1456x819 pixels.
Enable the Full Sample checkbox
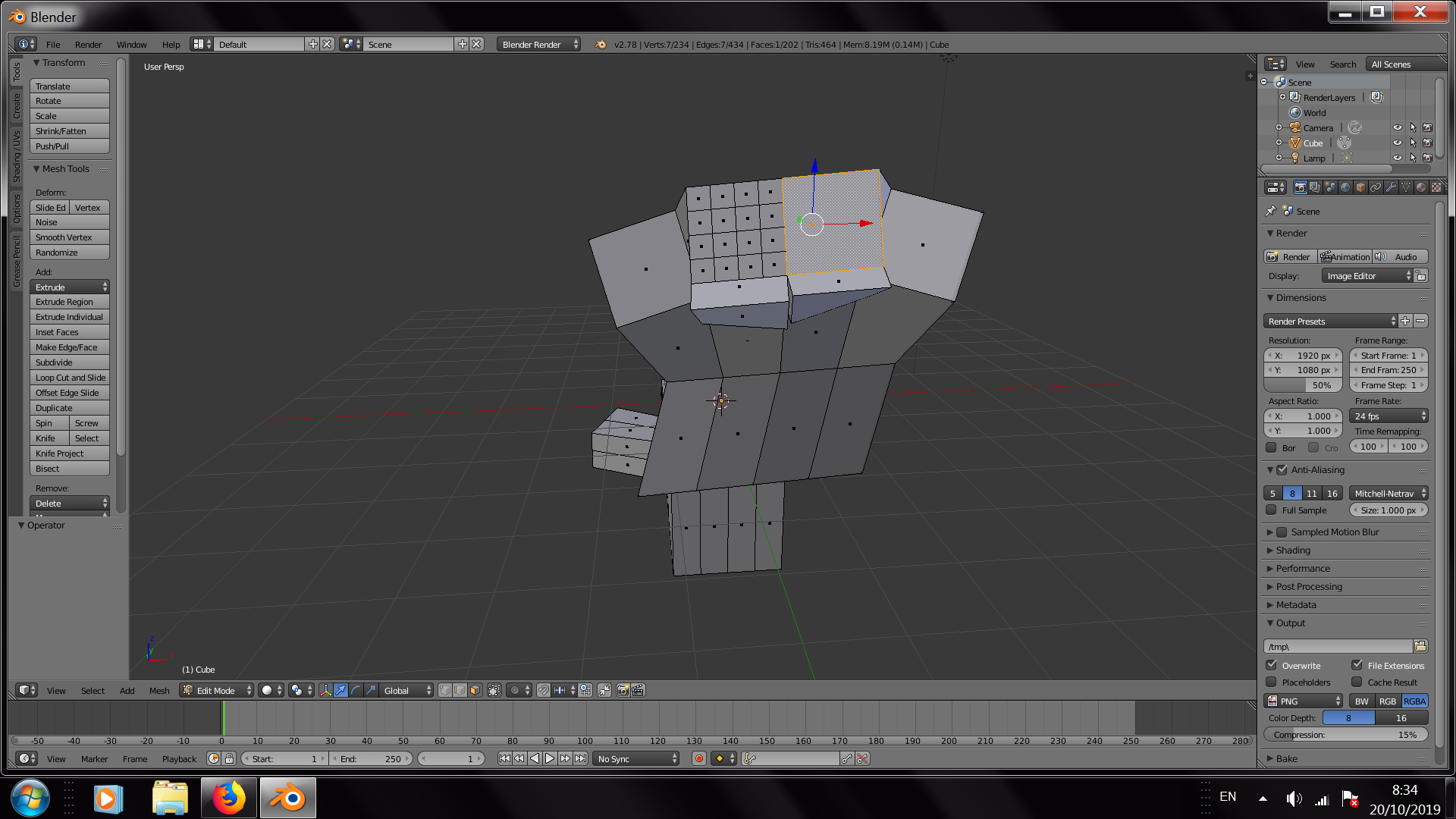point(1272,510)
